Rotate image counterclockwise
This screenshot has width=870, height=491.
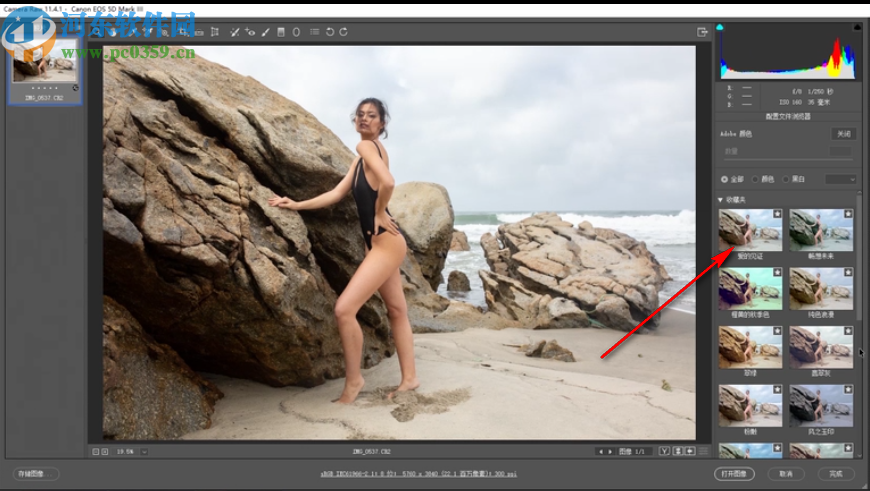(x=330, y=32)
